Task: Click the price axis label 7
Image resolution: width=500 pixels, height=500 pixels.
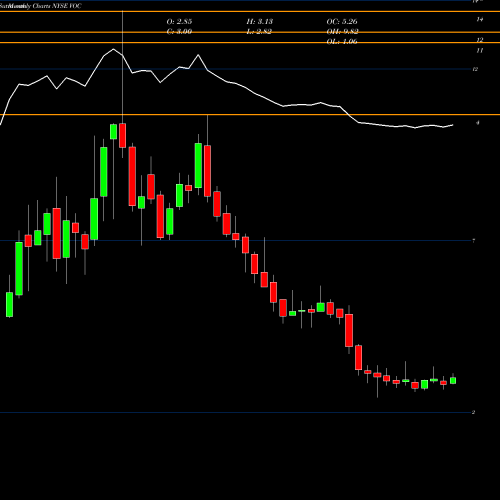Action: click(474, 240)
